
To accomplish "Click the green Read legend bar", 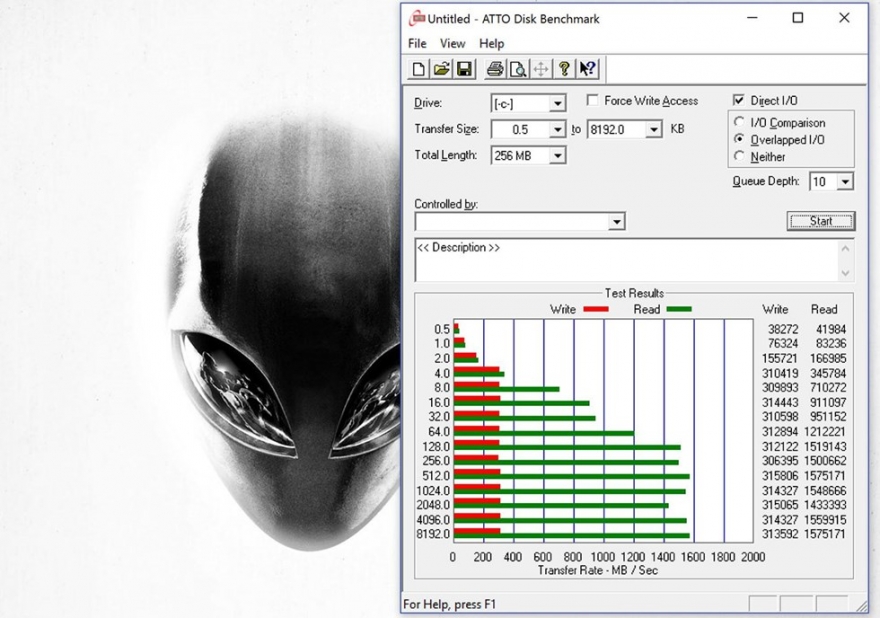I will pyautogui.click(x=678, y=309).
